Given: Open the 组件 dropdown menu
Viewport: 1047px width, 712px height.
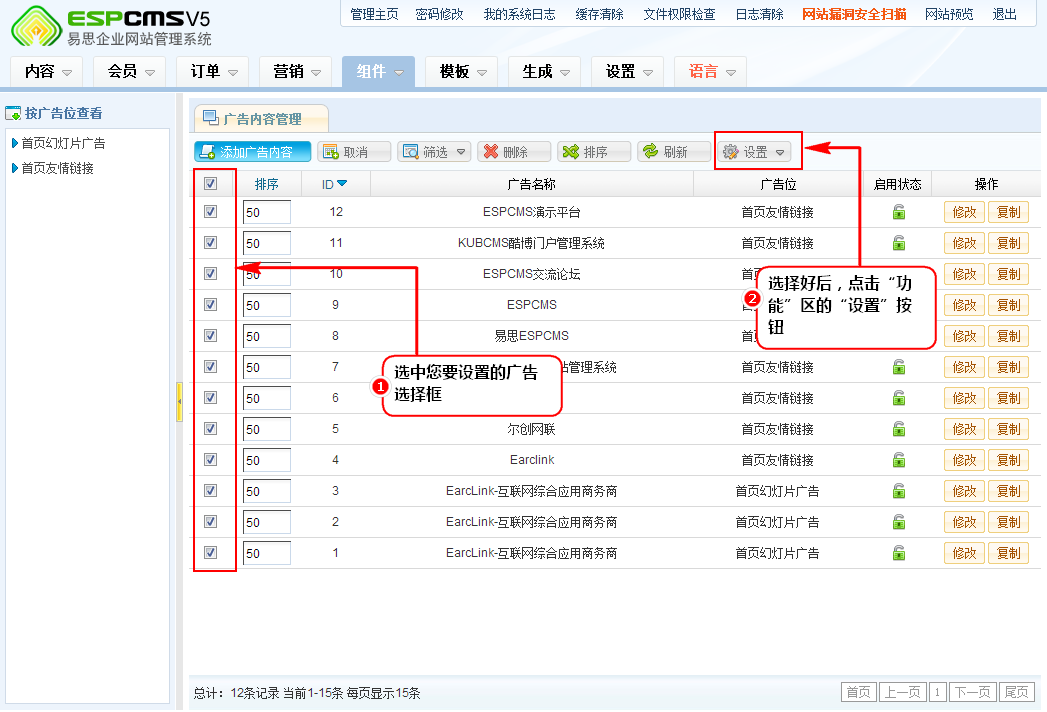Looking at the screenshot, I should pos(379,71).
